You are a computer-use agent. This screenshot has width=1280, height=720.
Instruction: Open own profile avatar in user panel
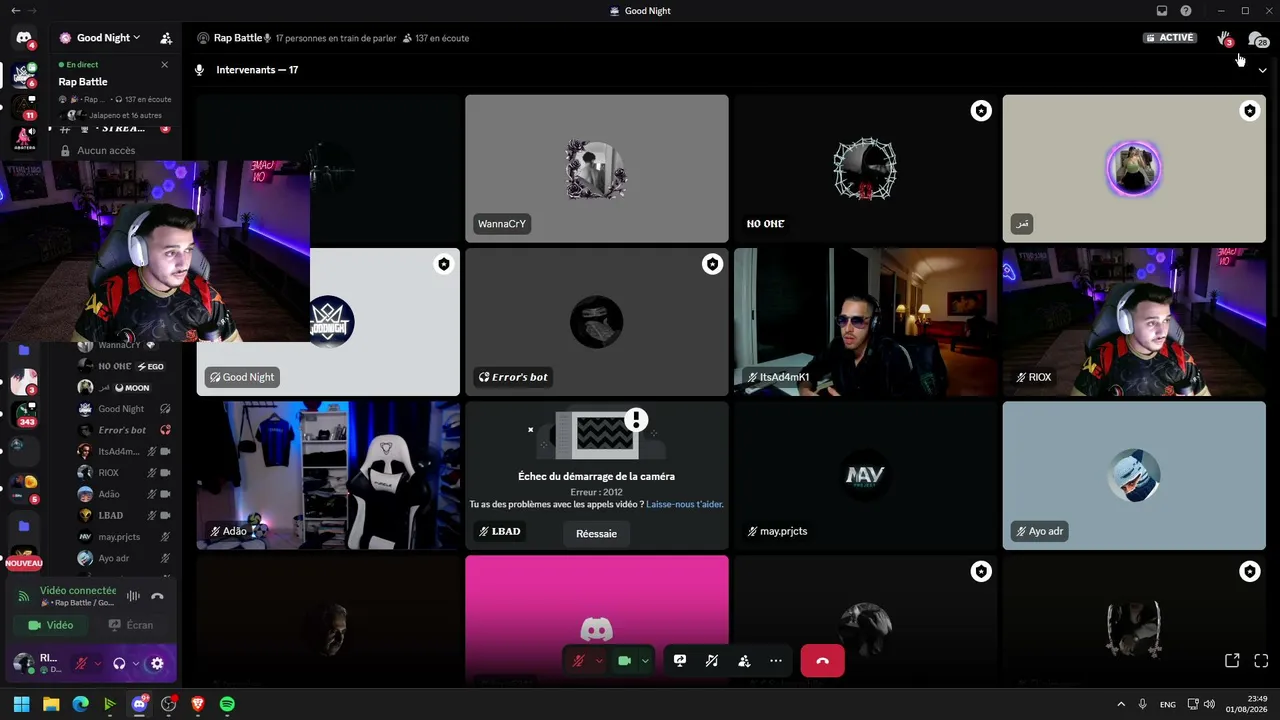23,663
